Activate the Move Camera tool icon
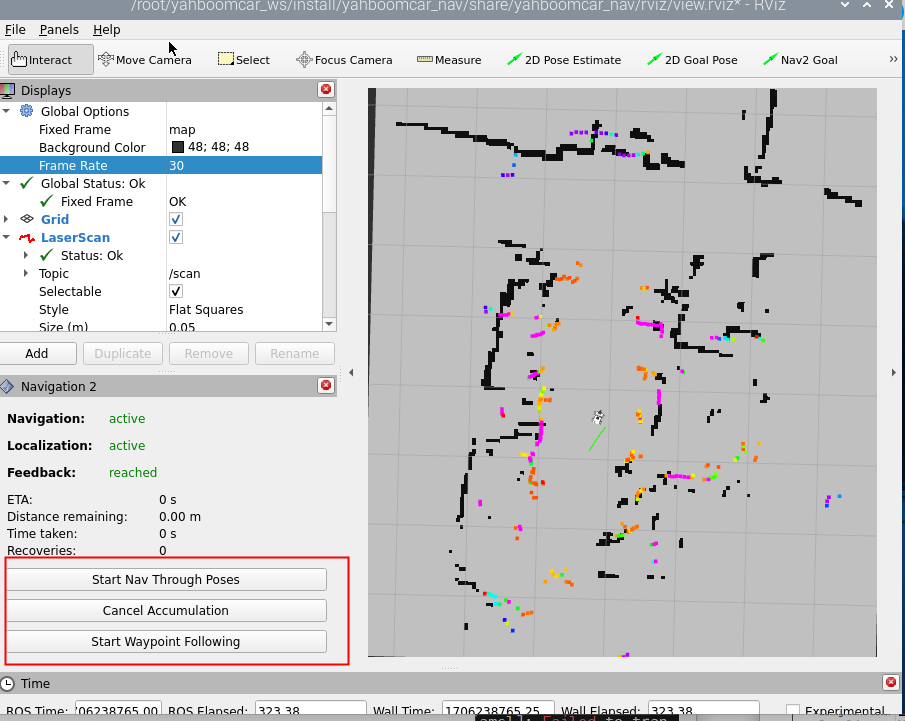 click(x=106, y=59)
